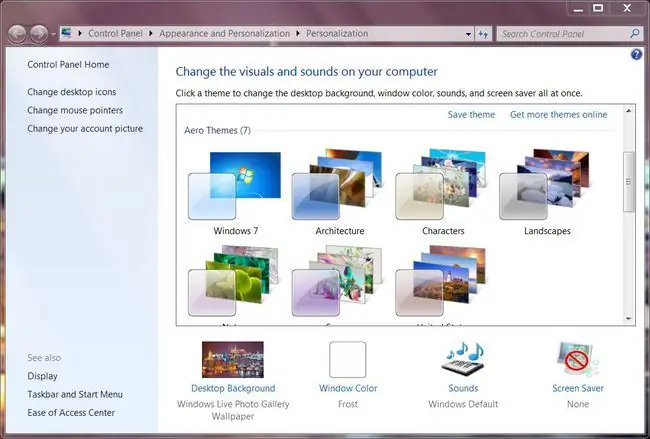Open recent pages dropdown beside navigation arrows
The width and height of the screenshot is (650, 439).
[x=53, y=34]
